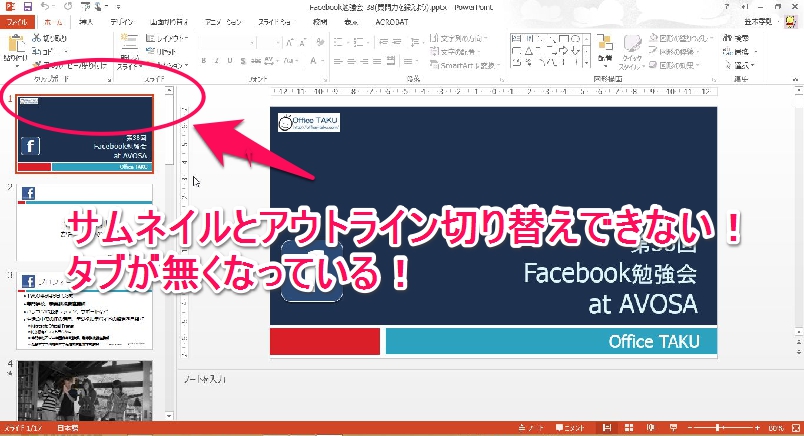Toggle Text Shadow formatting
This screenshot has height=436, width=804.
pyautogui.click(x=243, y=61)
